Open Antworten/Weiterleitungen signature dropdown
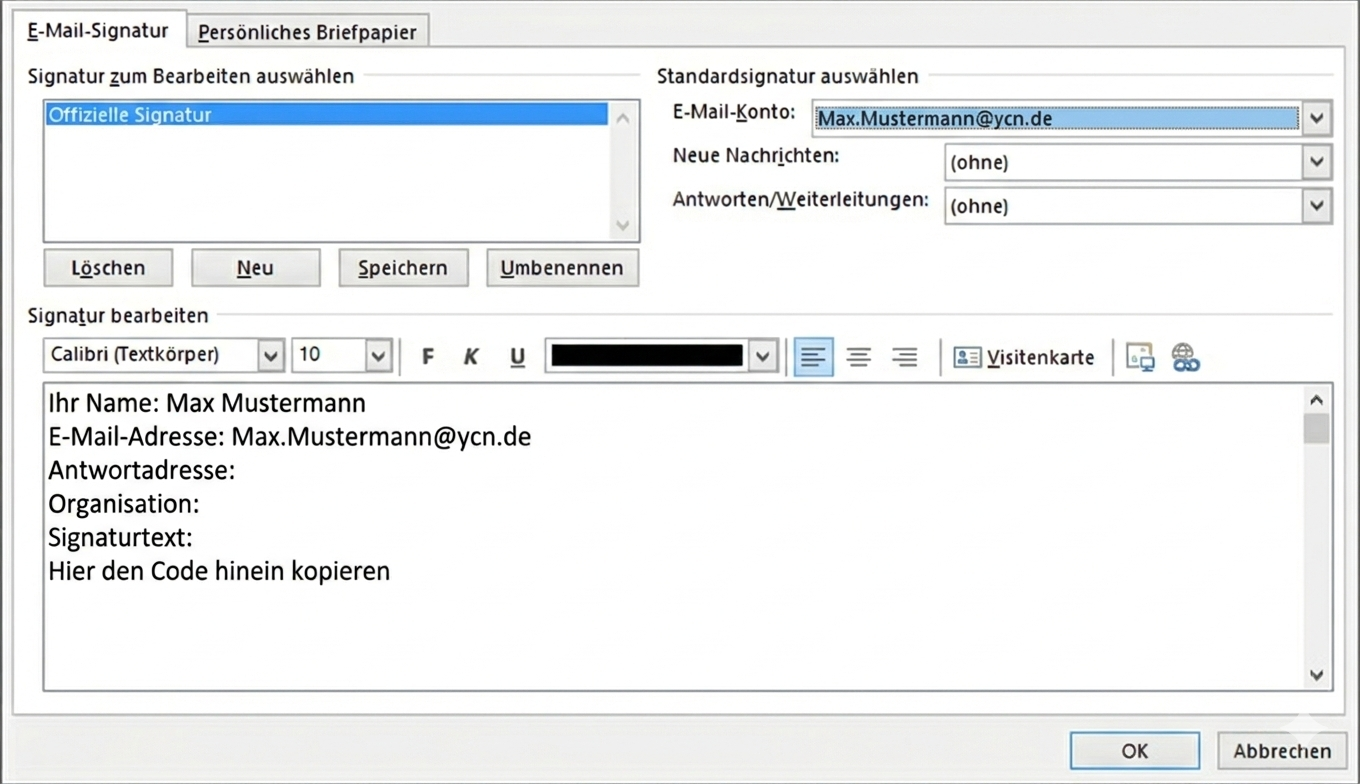 click(x=1316, y=206)
